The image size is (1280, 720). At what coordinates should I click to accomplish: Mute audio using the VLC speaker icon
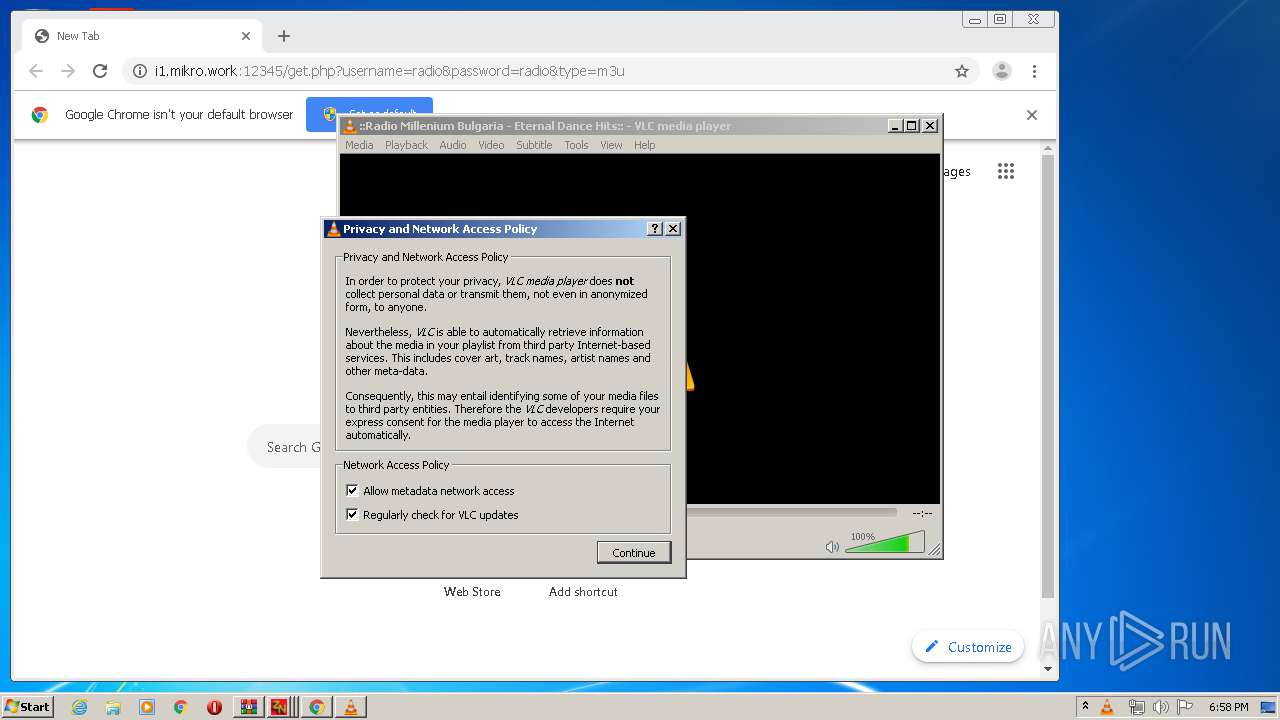pos(832,546)
